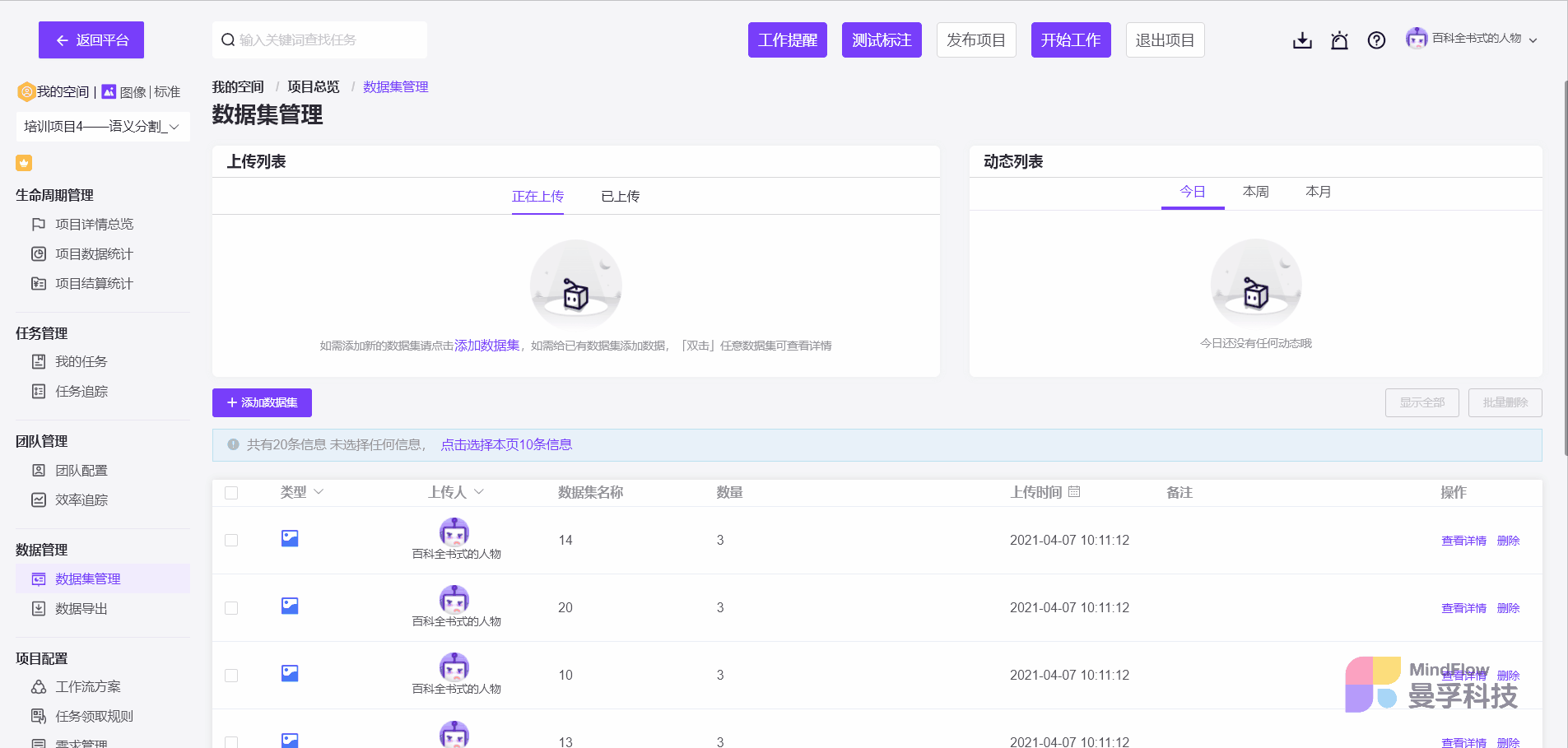Click 我的空间 breadcrumb
Viewport: 1568px width, 748px height.
pyautogui.click(x=238, y=86)
